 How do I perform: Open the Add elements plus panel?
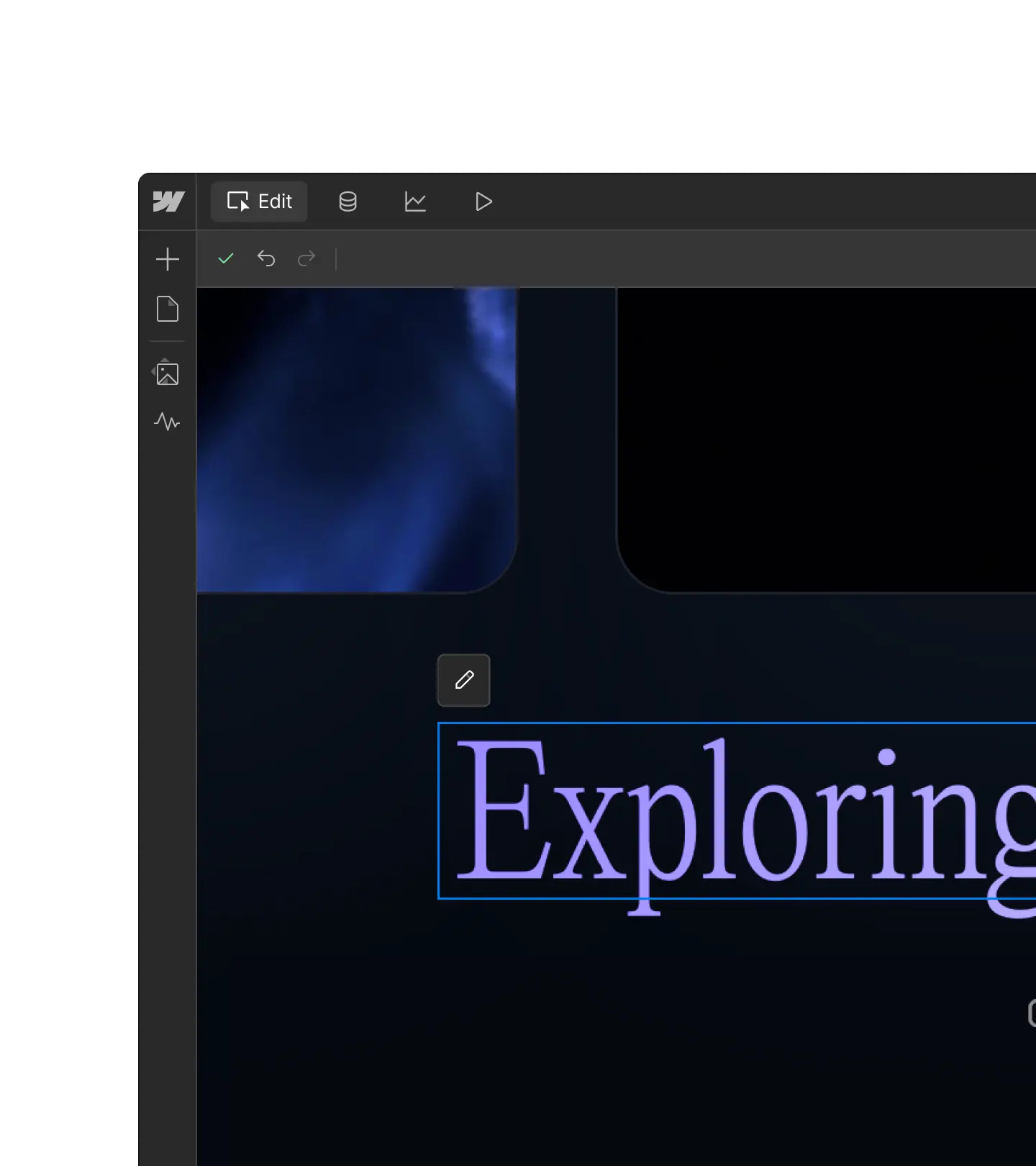(x=168, y=259)
